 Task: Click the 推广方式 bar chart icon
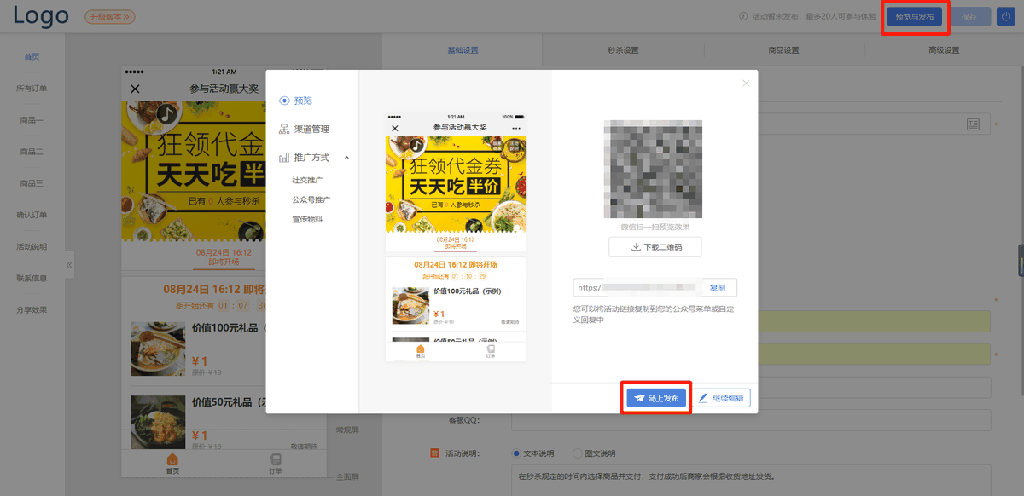284,157
